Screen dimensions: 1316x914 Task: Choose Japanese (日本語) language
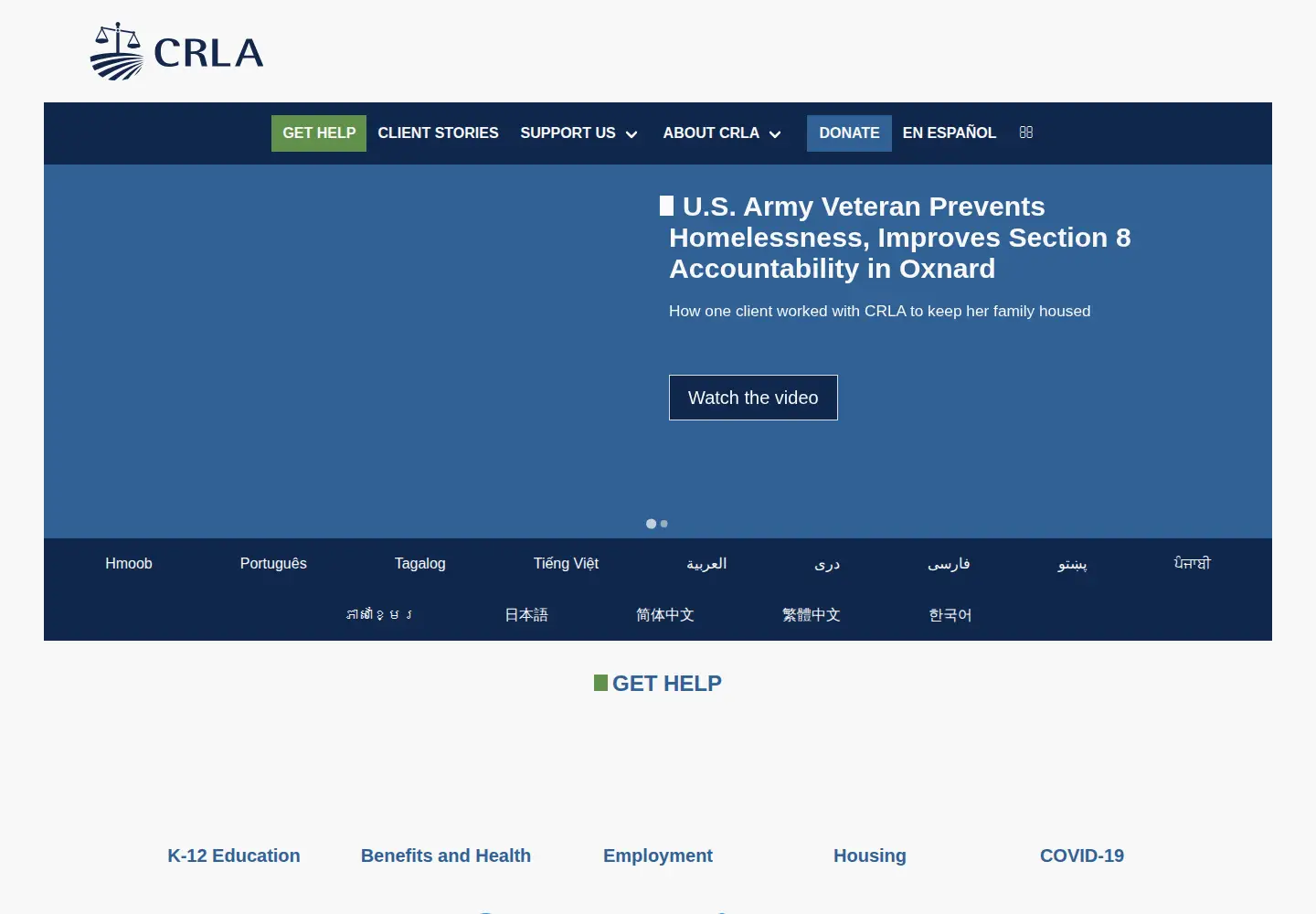[526, 615]
